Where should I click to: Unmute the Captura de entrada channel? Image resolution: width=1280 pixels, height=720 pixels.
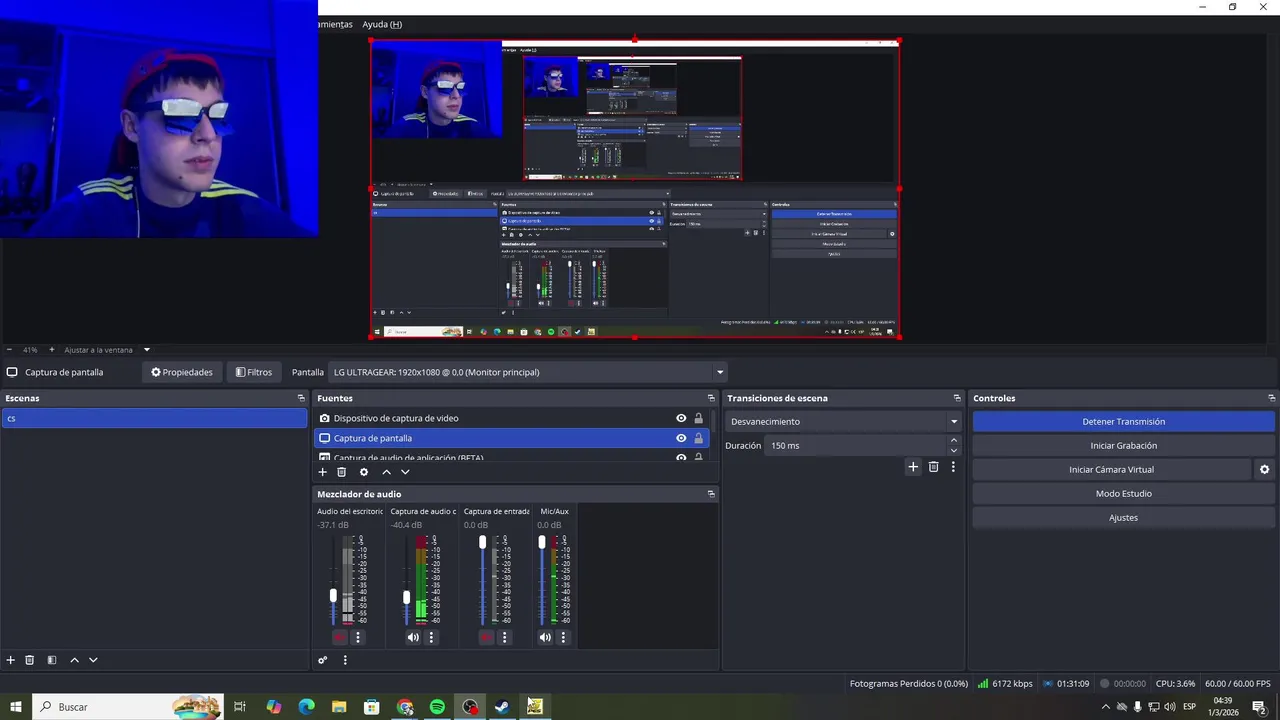pos(487,637)
